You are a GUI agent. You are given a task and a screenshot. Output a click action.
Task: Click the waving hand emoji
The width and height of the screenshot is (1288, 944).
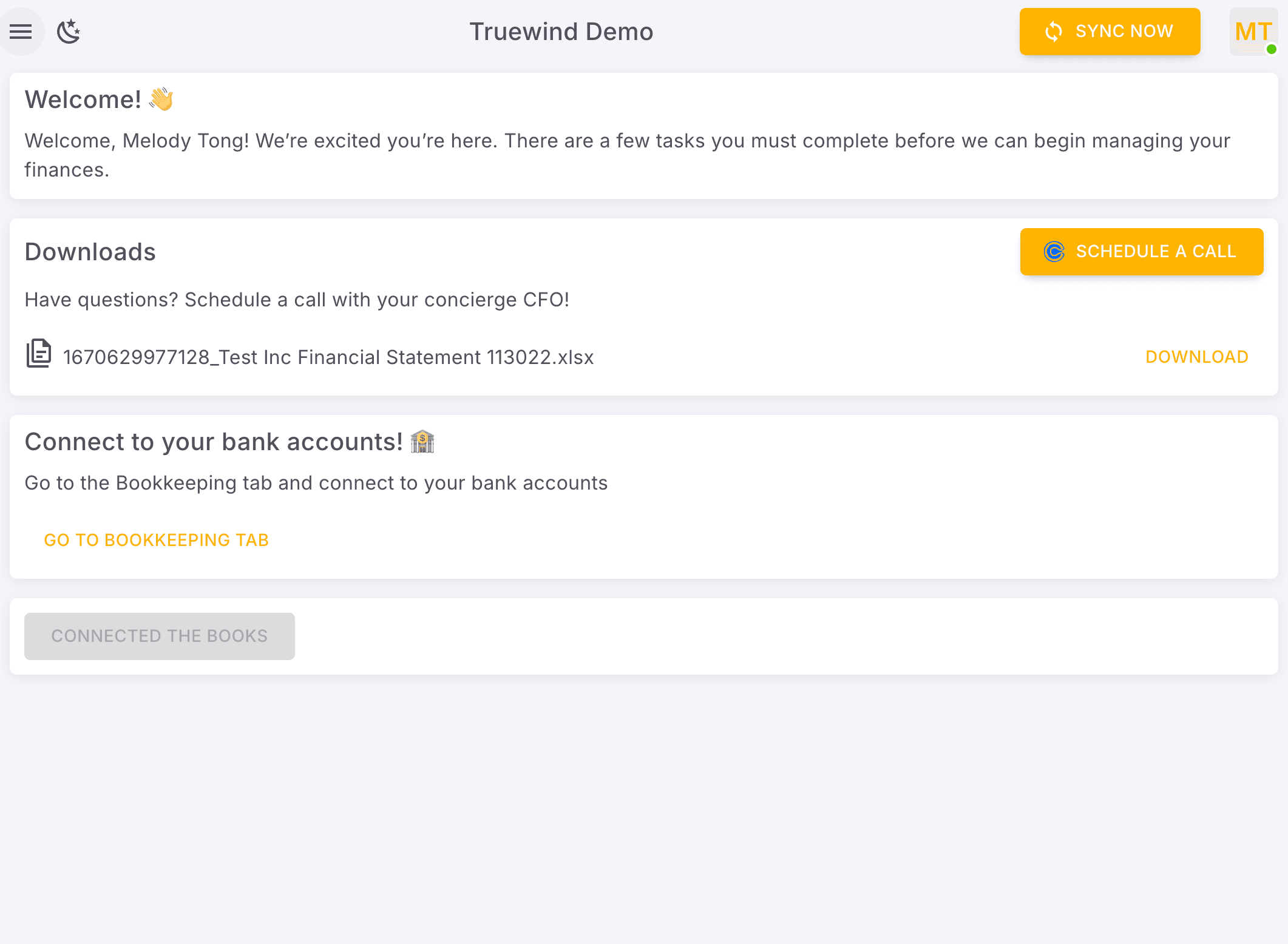point(161,99)
